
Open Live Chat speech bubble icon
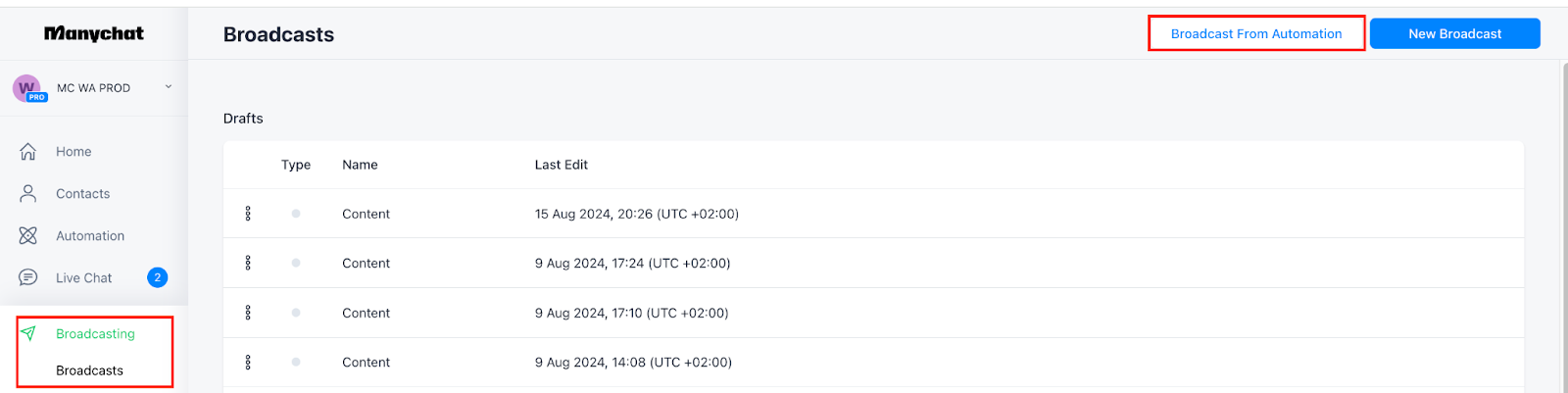coord(28,278)
